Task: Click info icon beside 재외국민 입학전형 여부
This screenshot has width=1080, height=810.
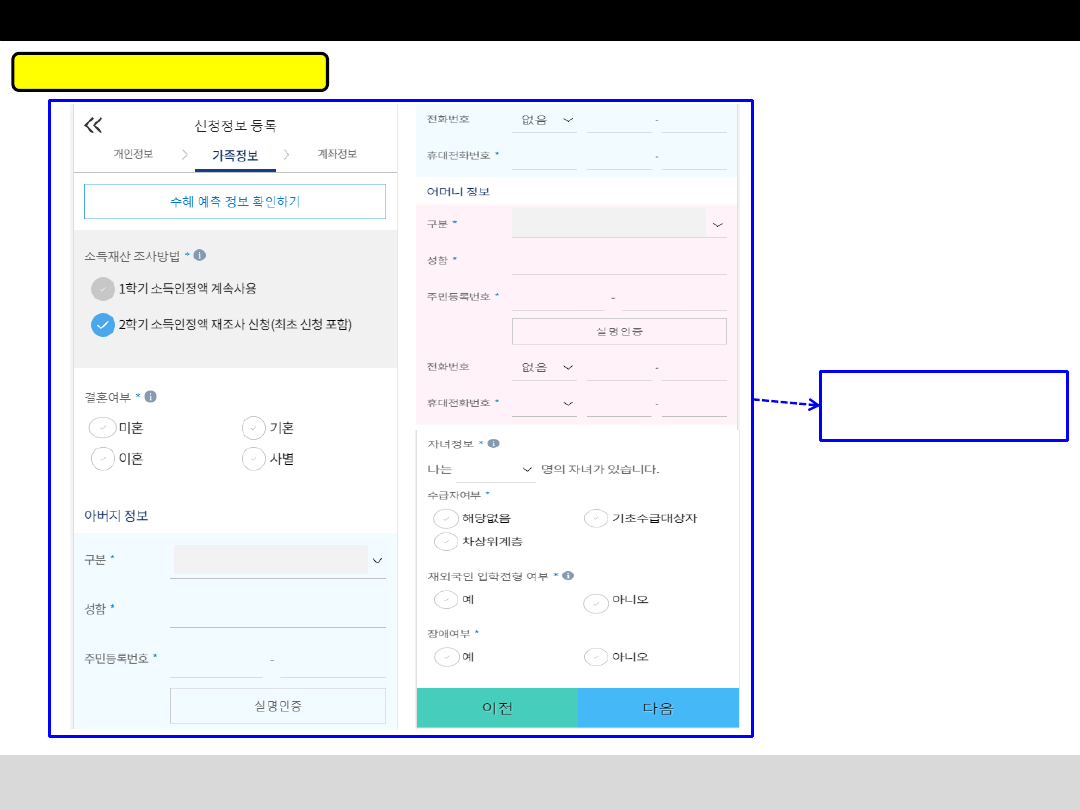Action: click(x=568, y=576)
